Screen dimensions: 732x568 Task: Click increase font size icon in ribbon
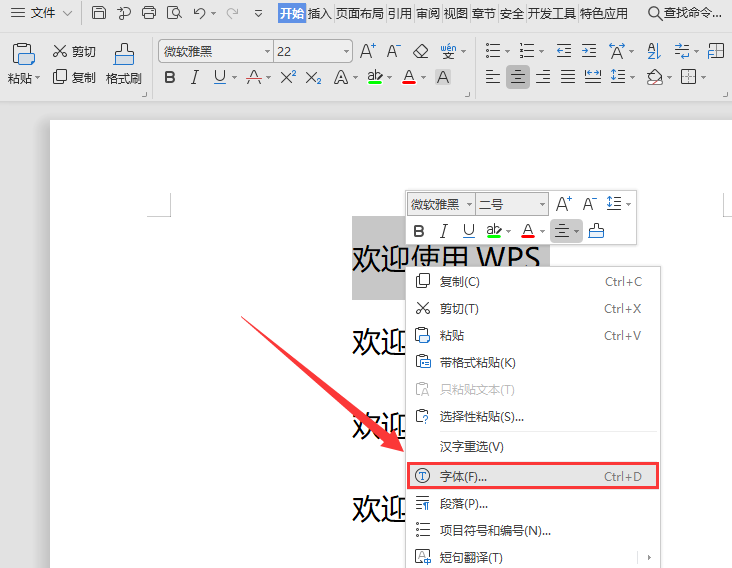(x=367, y=51)
